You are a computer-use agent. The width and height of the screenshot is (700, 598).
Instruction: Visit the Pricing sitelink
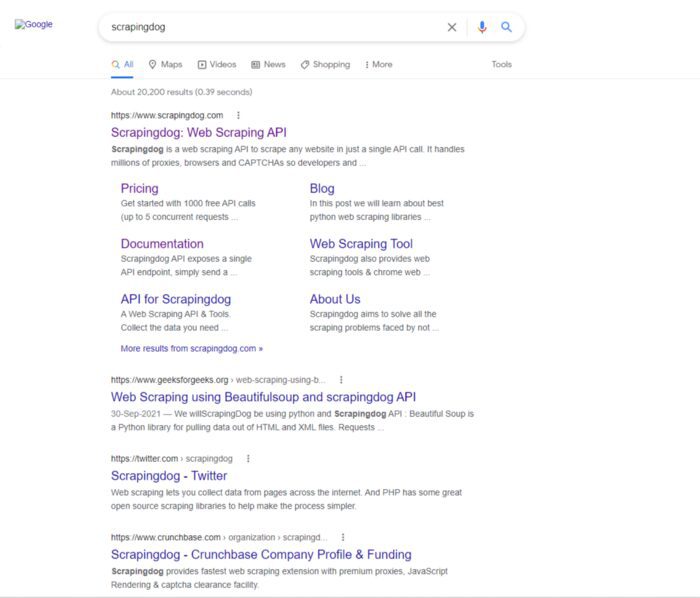[x=139, y=188]
